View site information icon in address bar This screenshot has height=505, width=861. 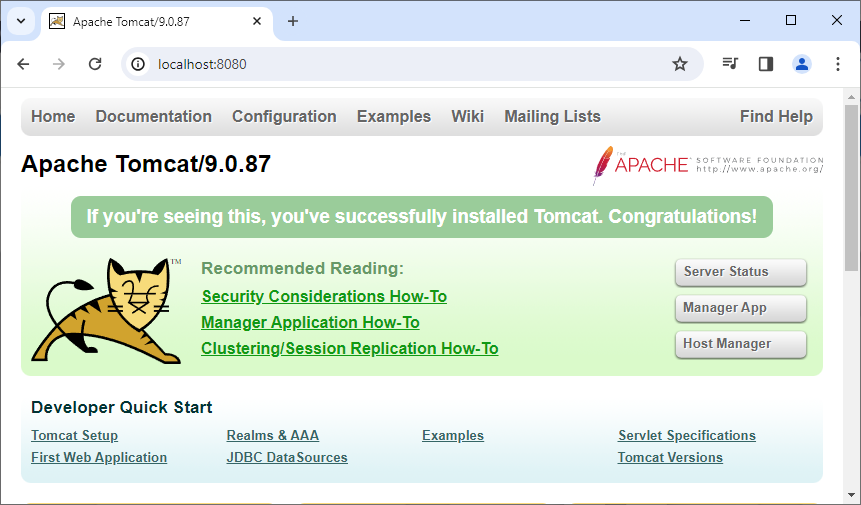point(138,64)
